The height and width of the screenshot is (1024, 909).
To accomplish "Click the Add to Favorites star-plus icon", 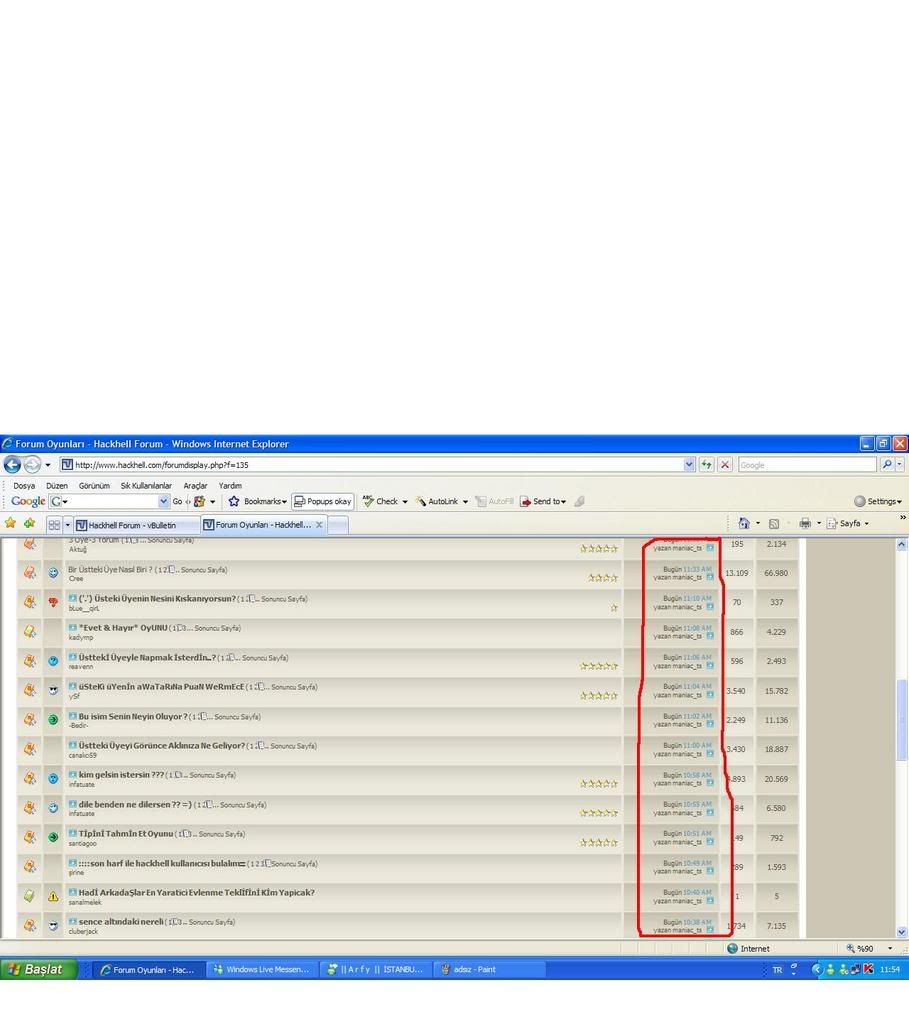I will click(x=29, y=523).
